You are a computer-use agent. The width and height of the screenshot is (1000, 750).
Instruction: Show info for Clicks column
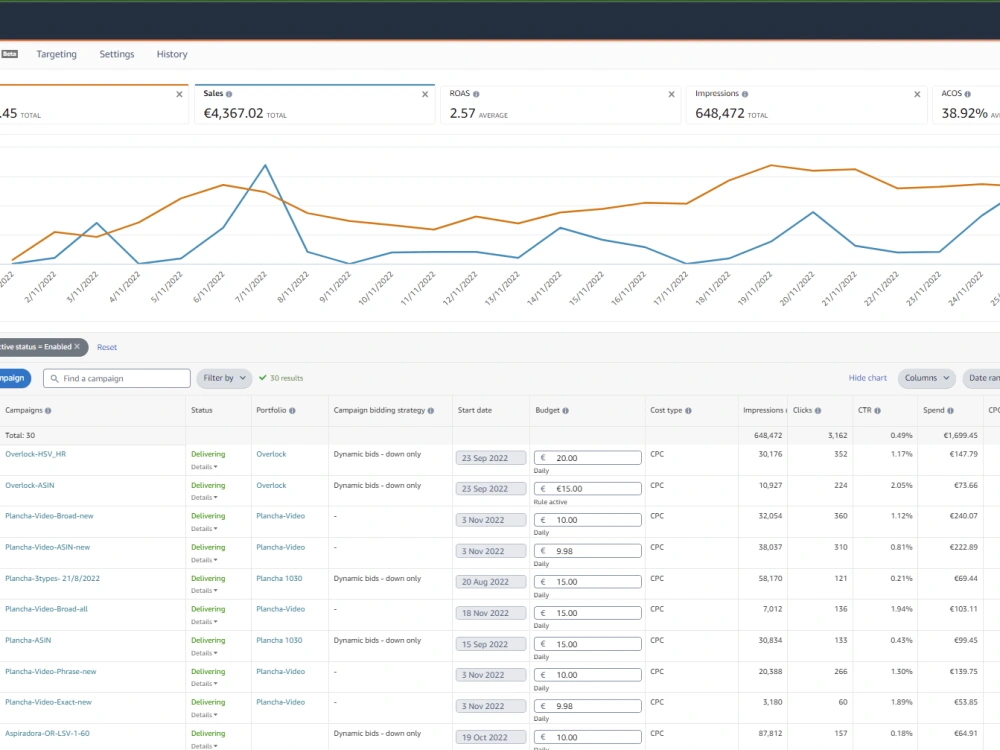[818, 411]
